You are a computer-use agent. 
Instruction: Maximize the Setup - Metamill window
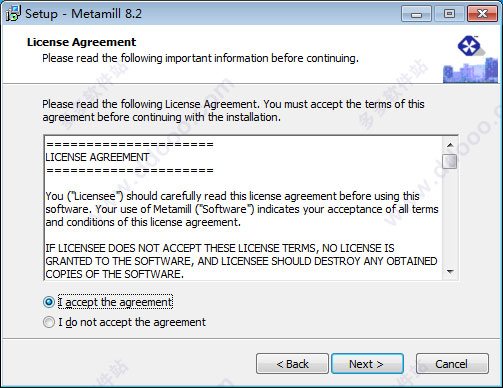point(449,14)
